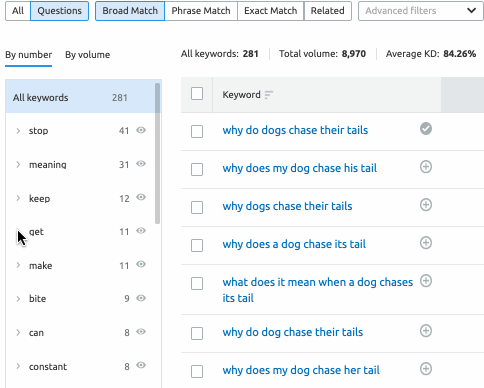Viewport: 484px width, 388px height.
Task: Toggle eye icon for 'constant' group
Action: 141,365
